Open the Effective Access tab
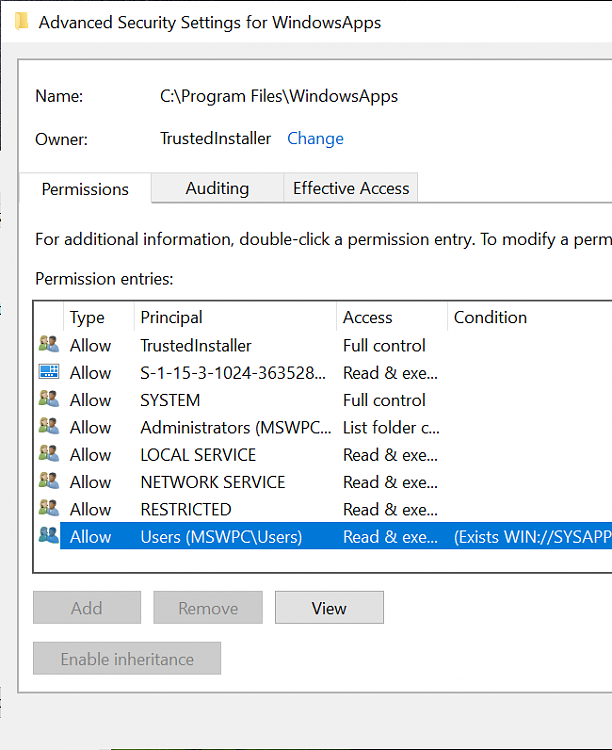The width and height of the screenshot is (612, 750). 351,188
